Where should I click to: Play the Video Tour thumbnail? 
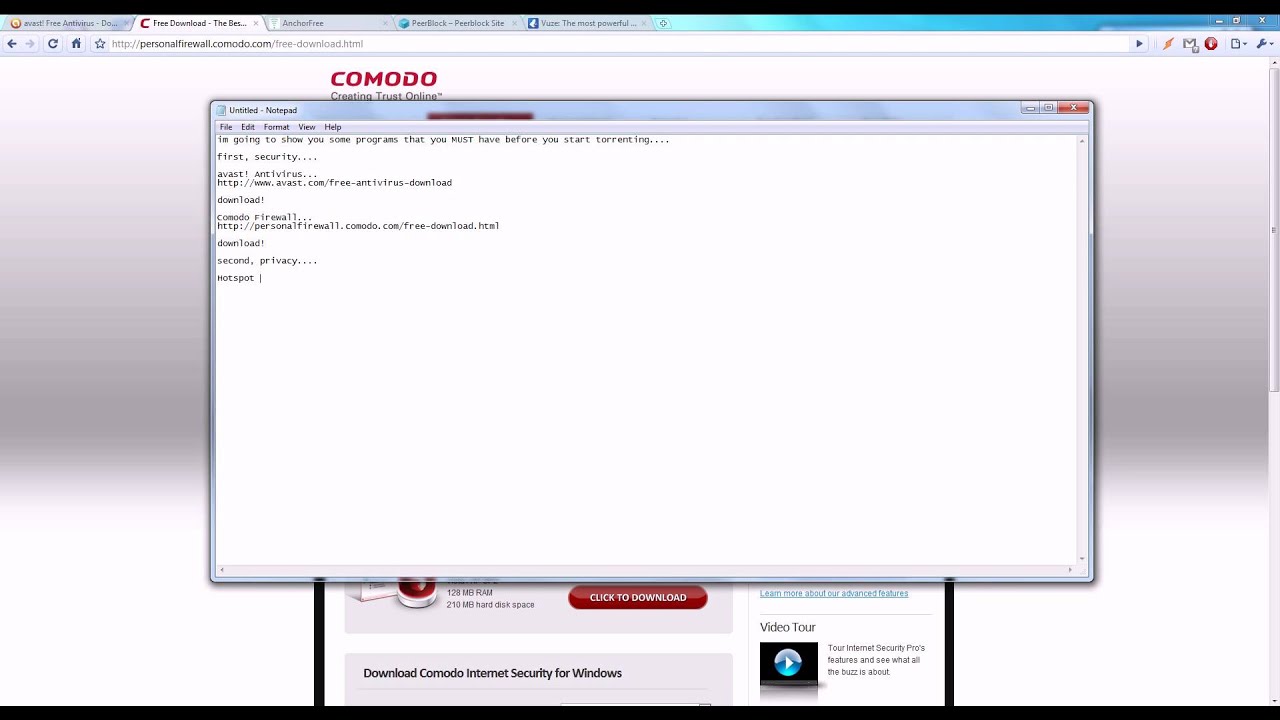coord(788,663)
